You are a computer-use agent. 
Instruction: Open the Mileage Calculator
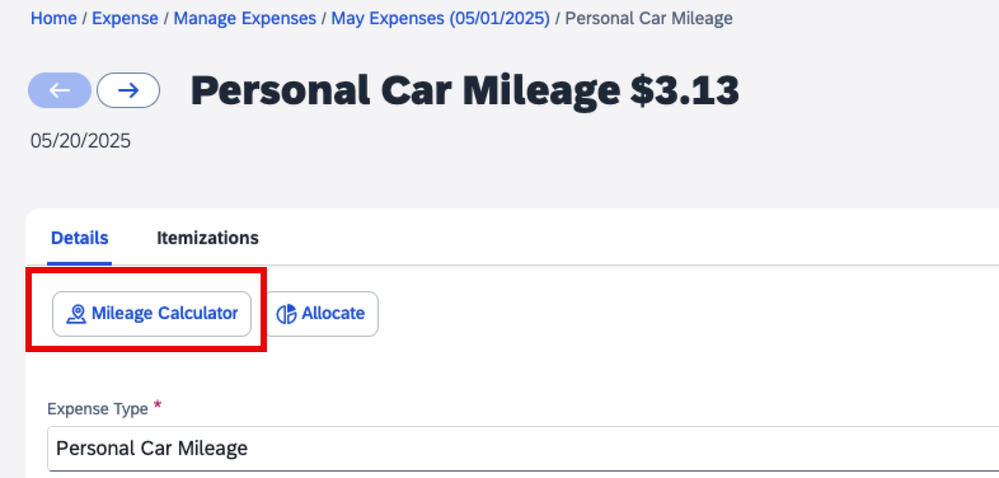(152, 314)
